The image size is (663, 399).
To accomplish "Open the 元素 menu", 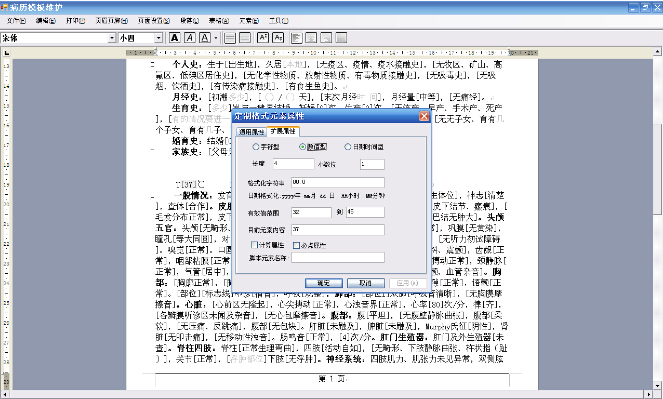I will point(249,21).
